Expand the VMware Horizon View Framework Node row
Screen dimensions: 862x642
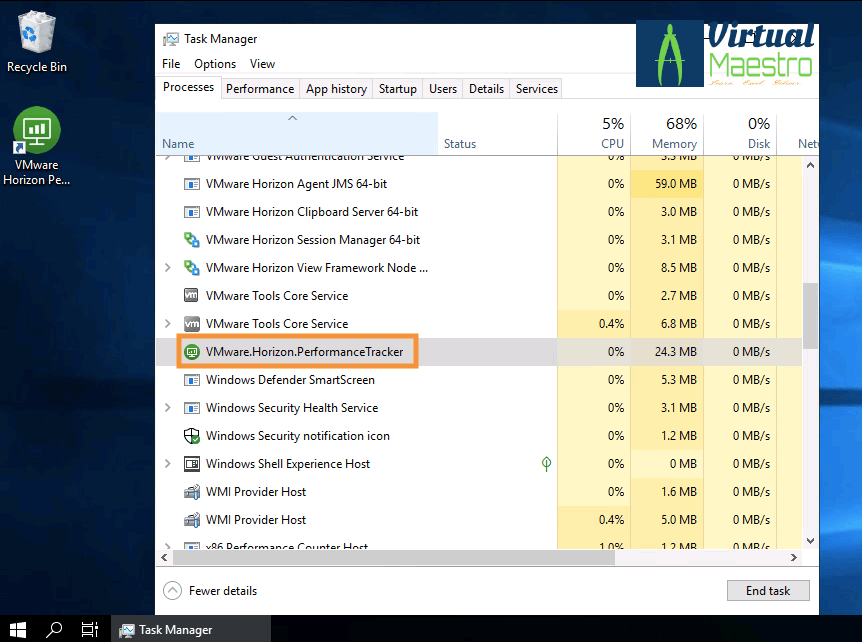pyautogui.click(x=167, y=268)
